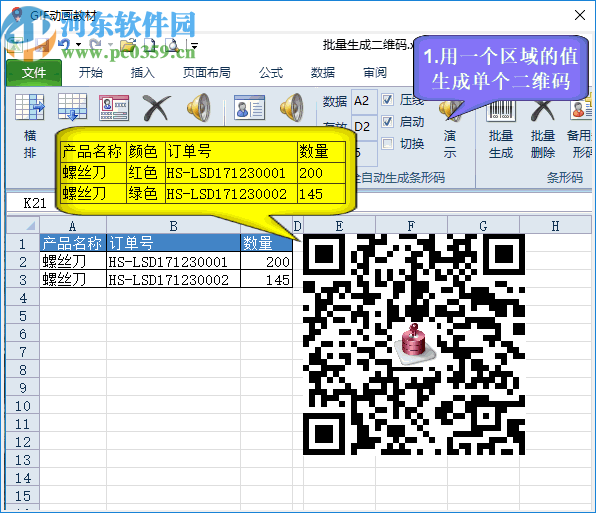Select column F header
Screen dimensions: 596x513
click(x=411, y=226)
